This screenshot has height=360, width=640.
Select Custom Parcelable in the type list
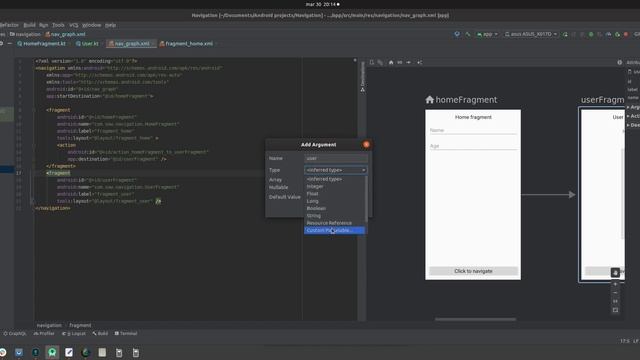point(335,231)
